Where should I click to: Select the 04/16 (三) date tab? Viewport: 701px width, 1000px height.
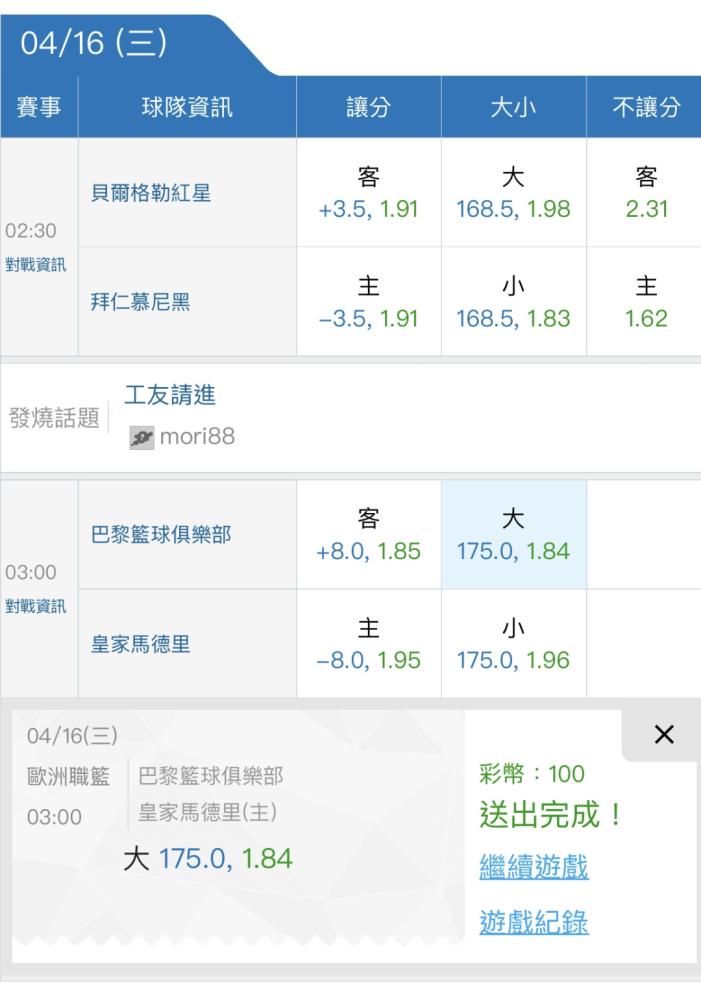(x=94, y=43)
